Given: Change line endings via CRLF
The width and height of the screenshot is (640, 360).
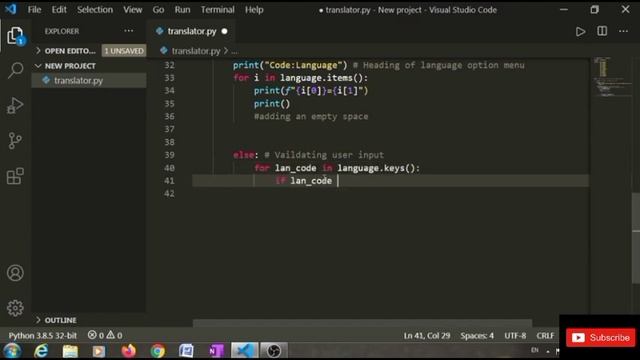Looking at the screenshot, I should (x=545, y=336).
